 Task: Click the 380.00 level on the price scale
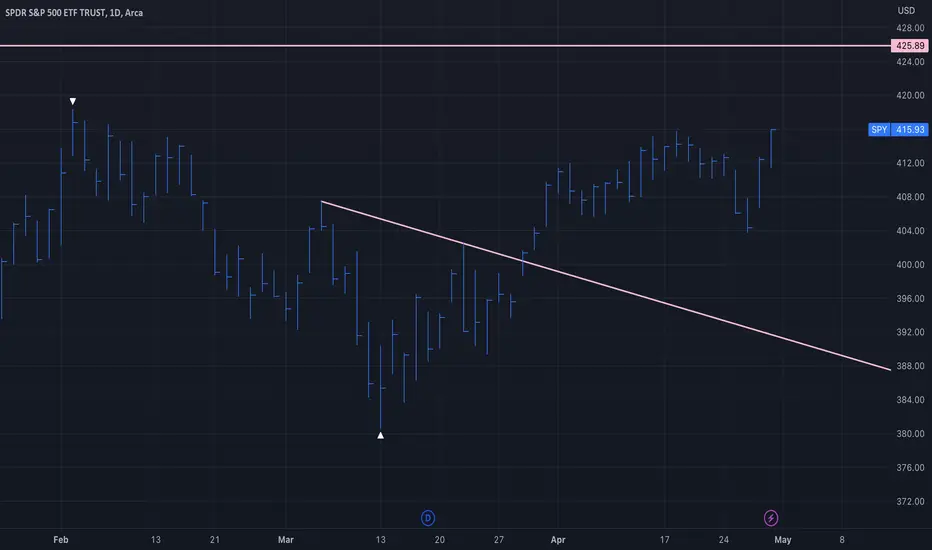click(x=910, y=434)
